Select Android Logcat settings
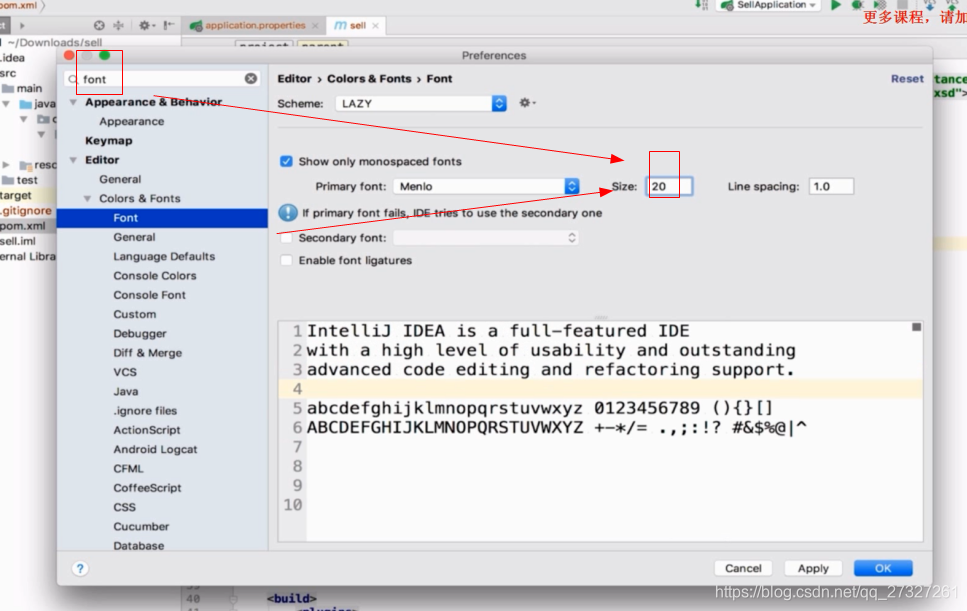Screen dimensions: 967x611 point(155,449)
